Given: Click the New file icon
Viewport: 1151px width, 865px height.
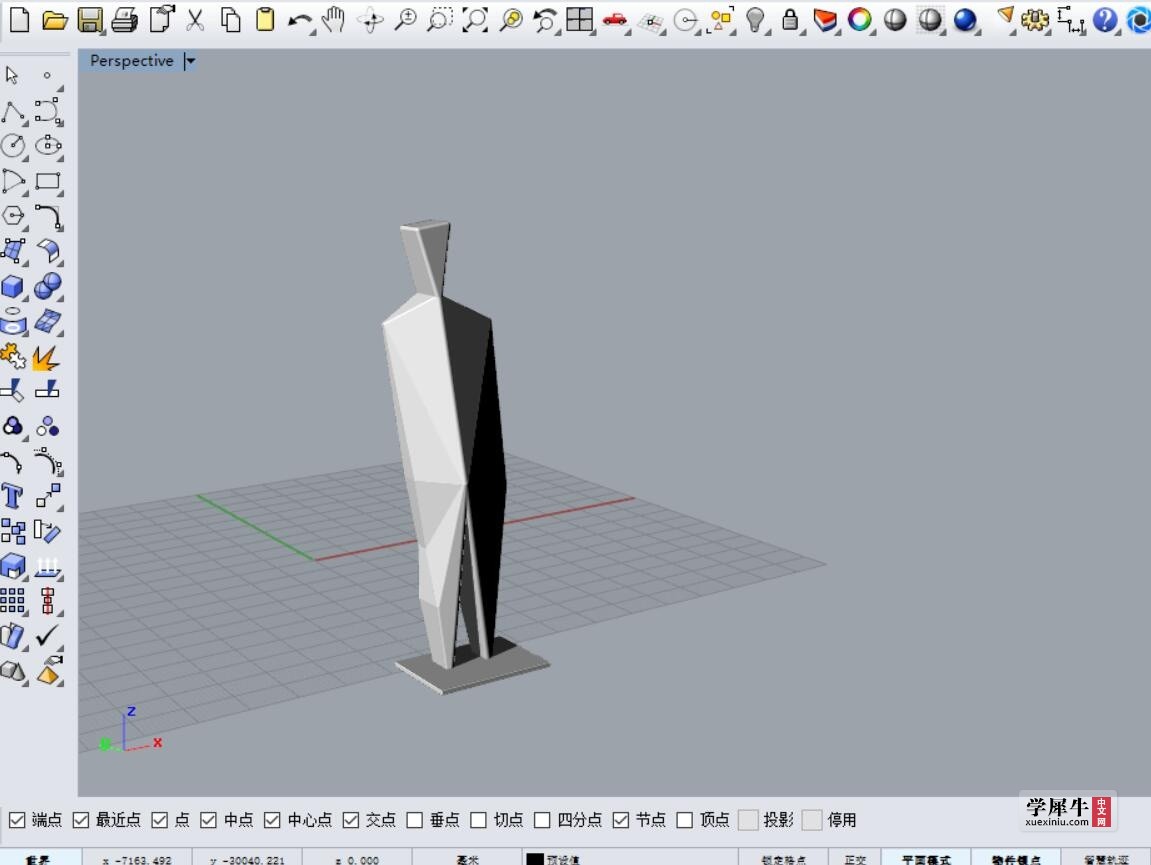Looking at the screenshot, I should coord(19,19).
